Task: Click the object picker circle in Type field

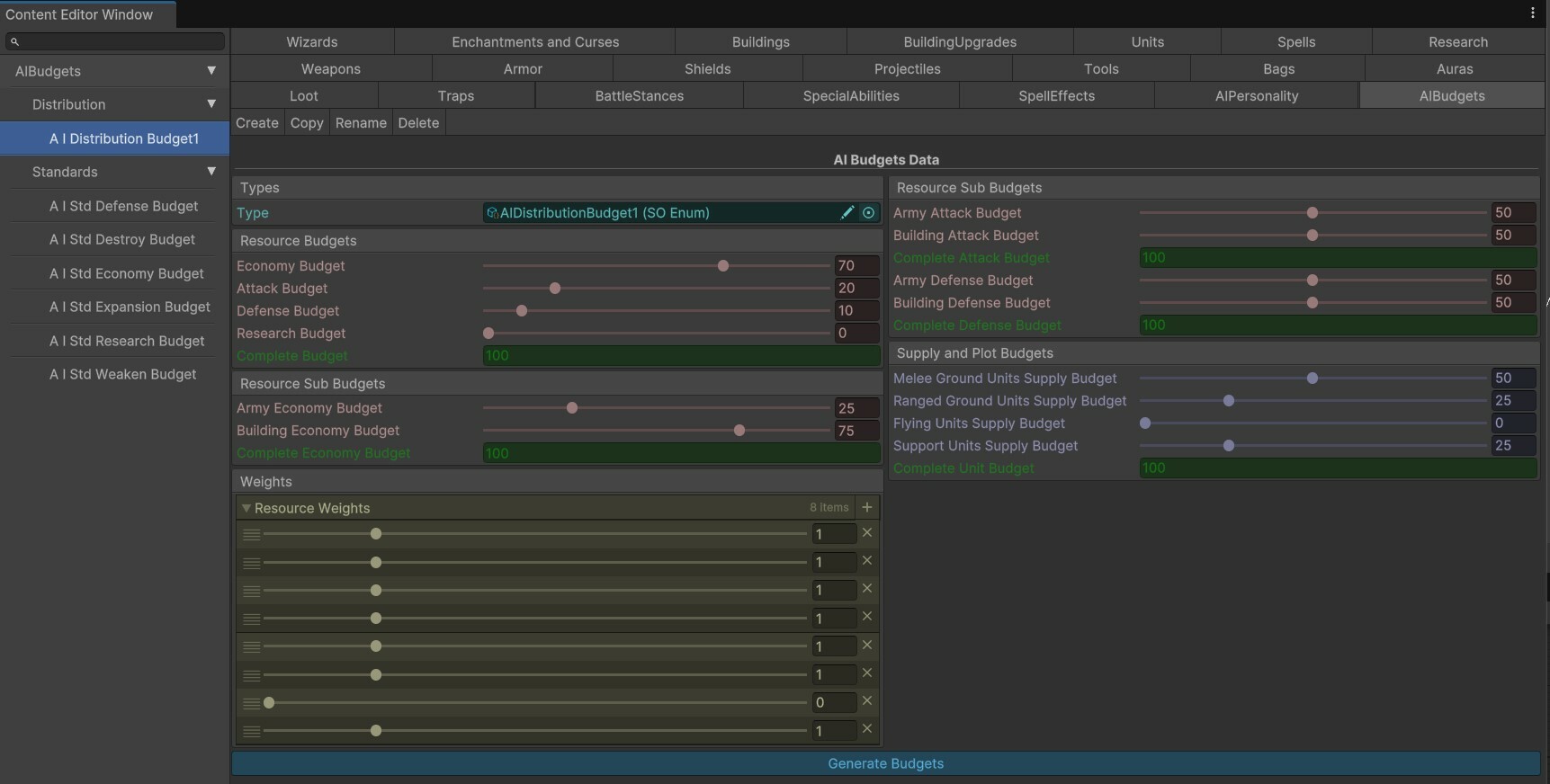Action: pos(868,213)
